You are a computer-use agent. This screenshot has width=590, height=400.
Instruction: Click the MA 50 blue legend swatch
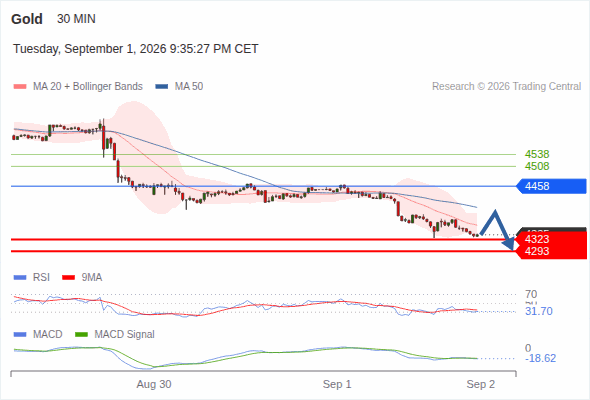pyautogui.click(x=162, y=87)
